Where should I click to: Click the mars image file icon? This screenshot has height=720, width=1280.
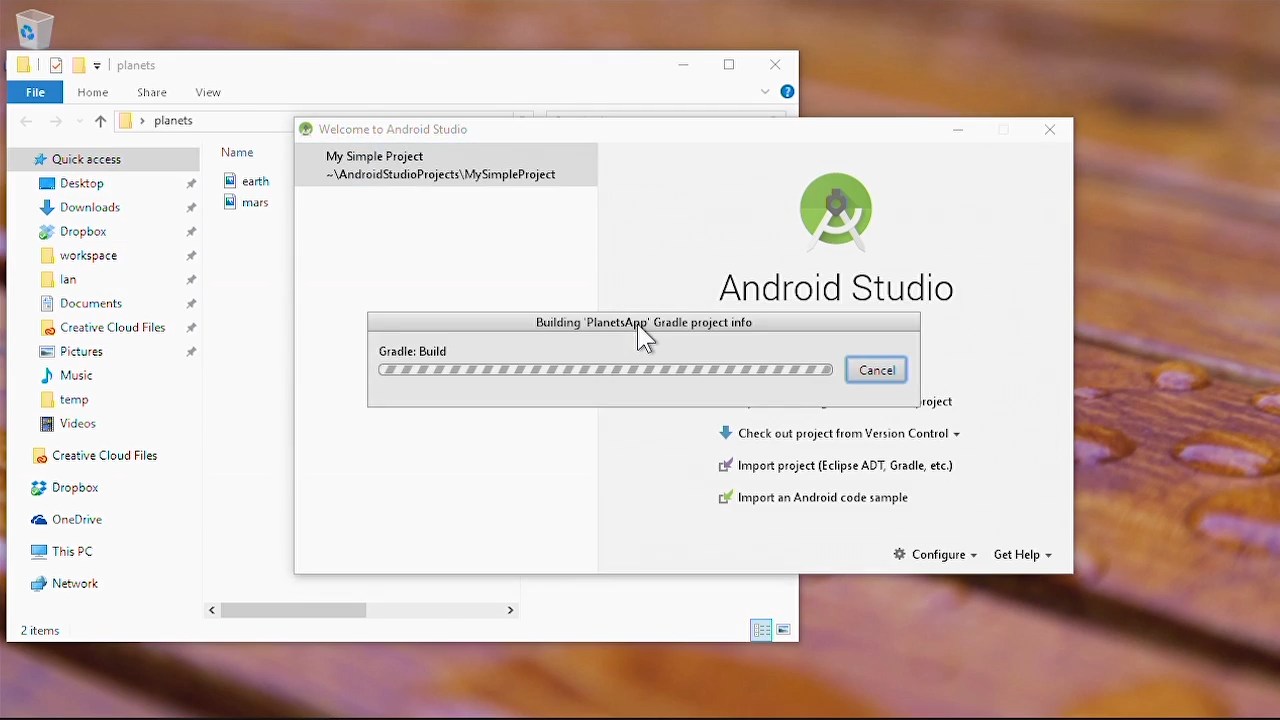(230, 202)
